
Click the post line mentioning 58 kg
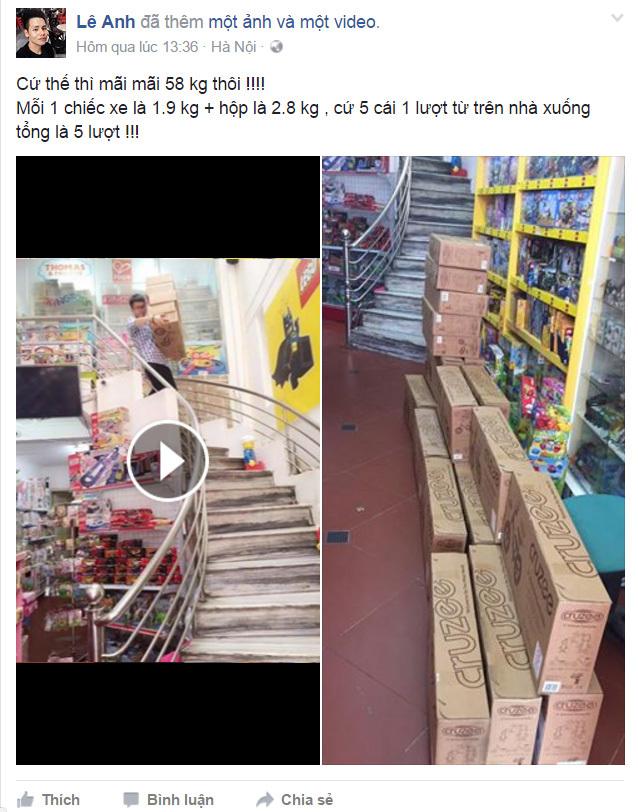[141, 84]
